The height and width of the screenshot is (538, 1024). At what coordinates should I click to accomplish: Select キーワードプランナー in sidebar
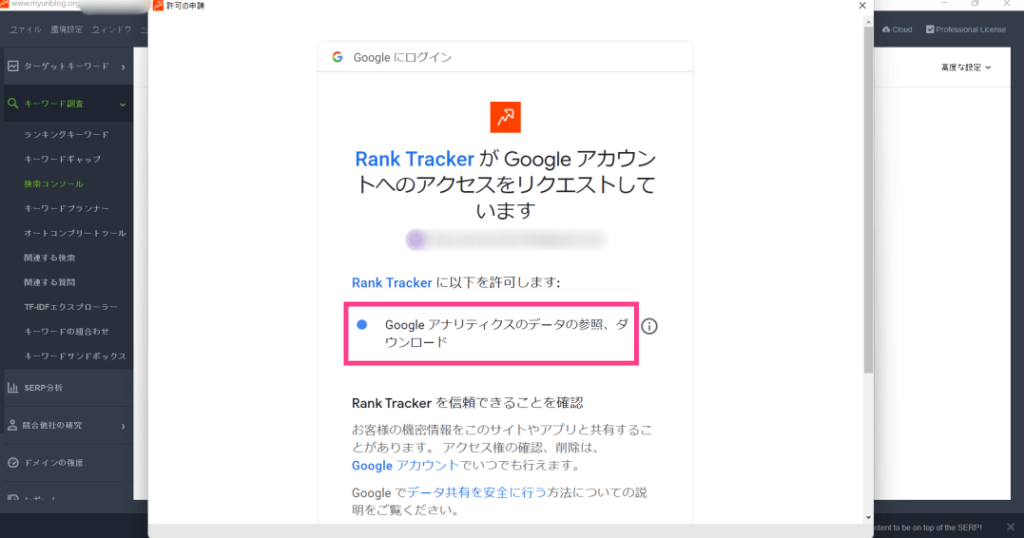(67, 208)
